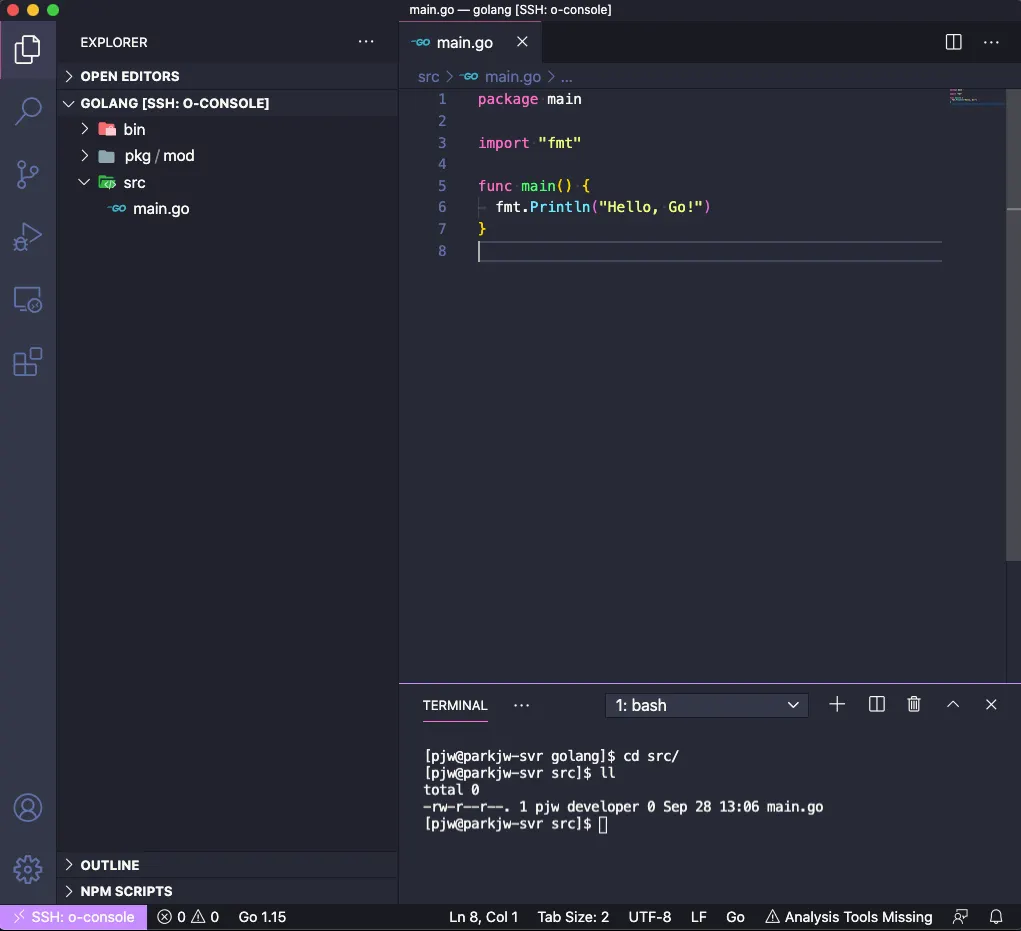The width and height of the screenshot is (1021, 931).
Task: Select main.go in the file tree
Action: [x=161, y=208]
